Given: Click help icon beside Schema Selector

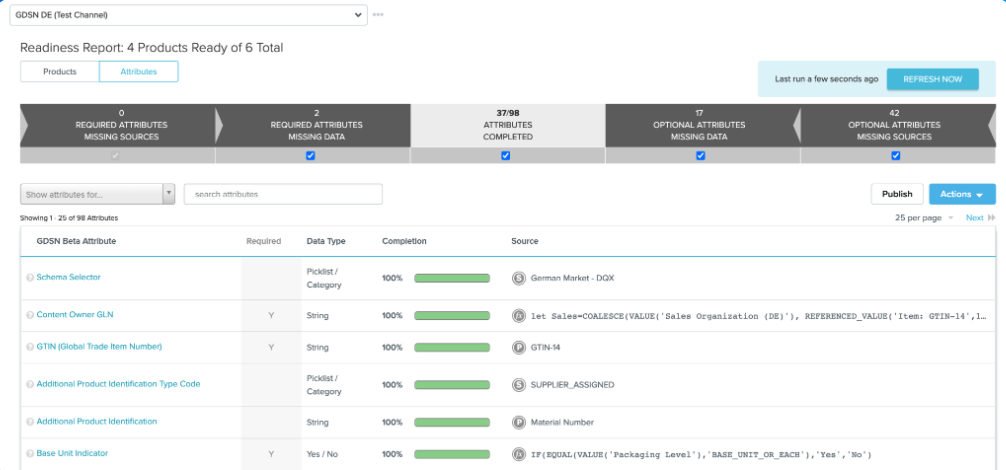Looking at the screenshot, I should pos(30,278).
